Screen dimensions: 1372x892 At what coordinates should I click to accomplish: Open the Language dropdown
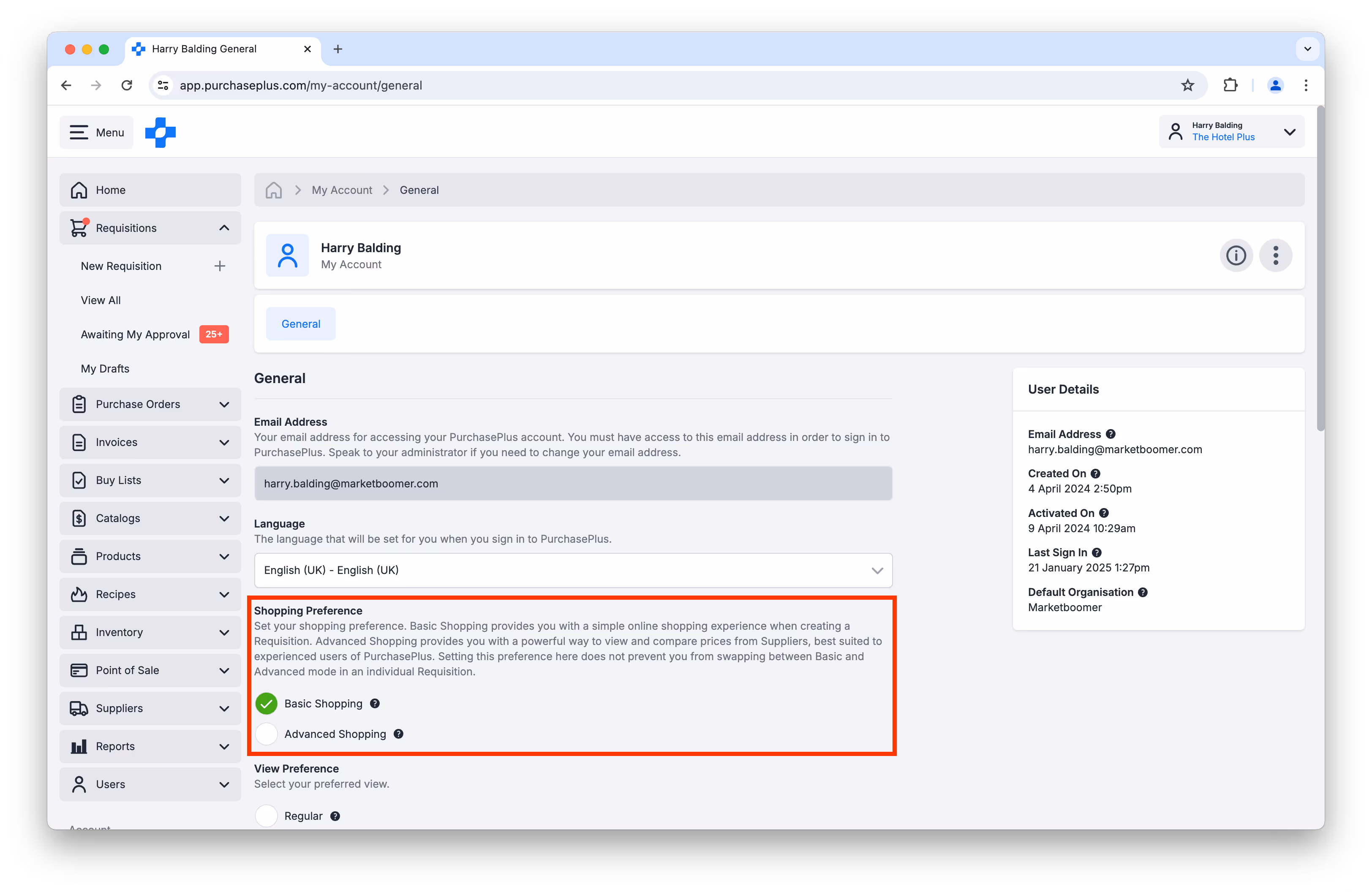573,571
